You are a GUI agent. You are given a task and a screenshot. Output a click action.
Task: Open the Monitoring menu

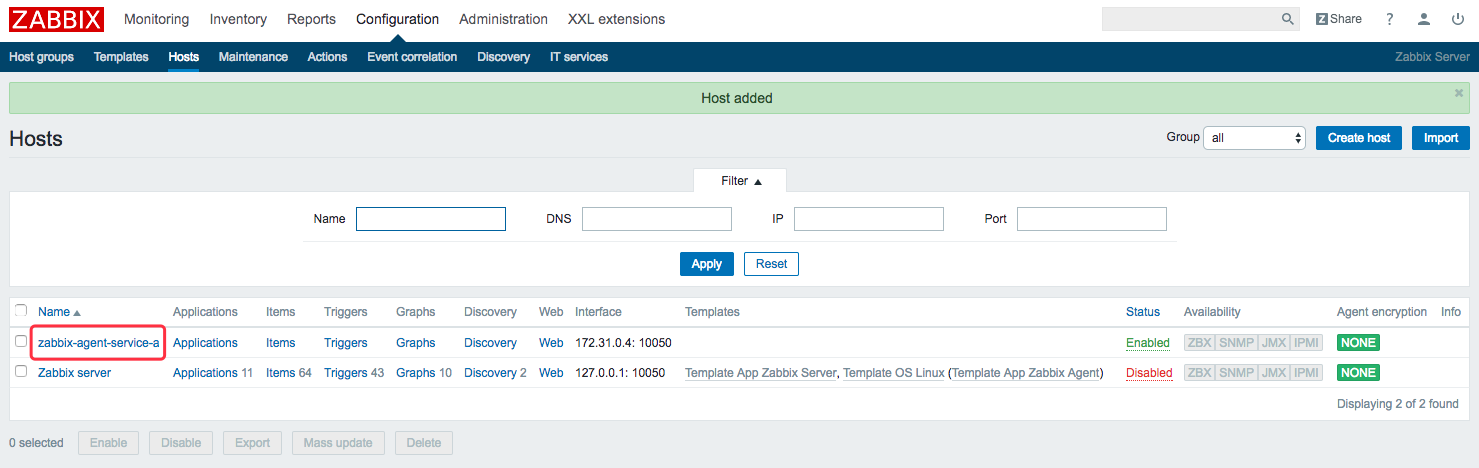coord(156,19)
